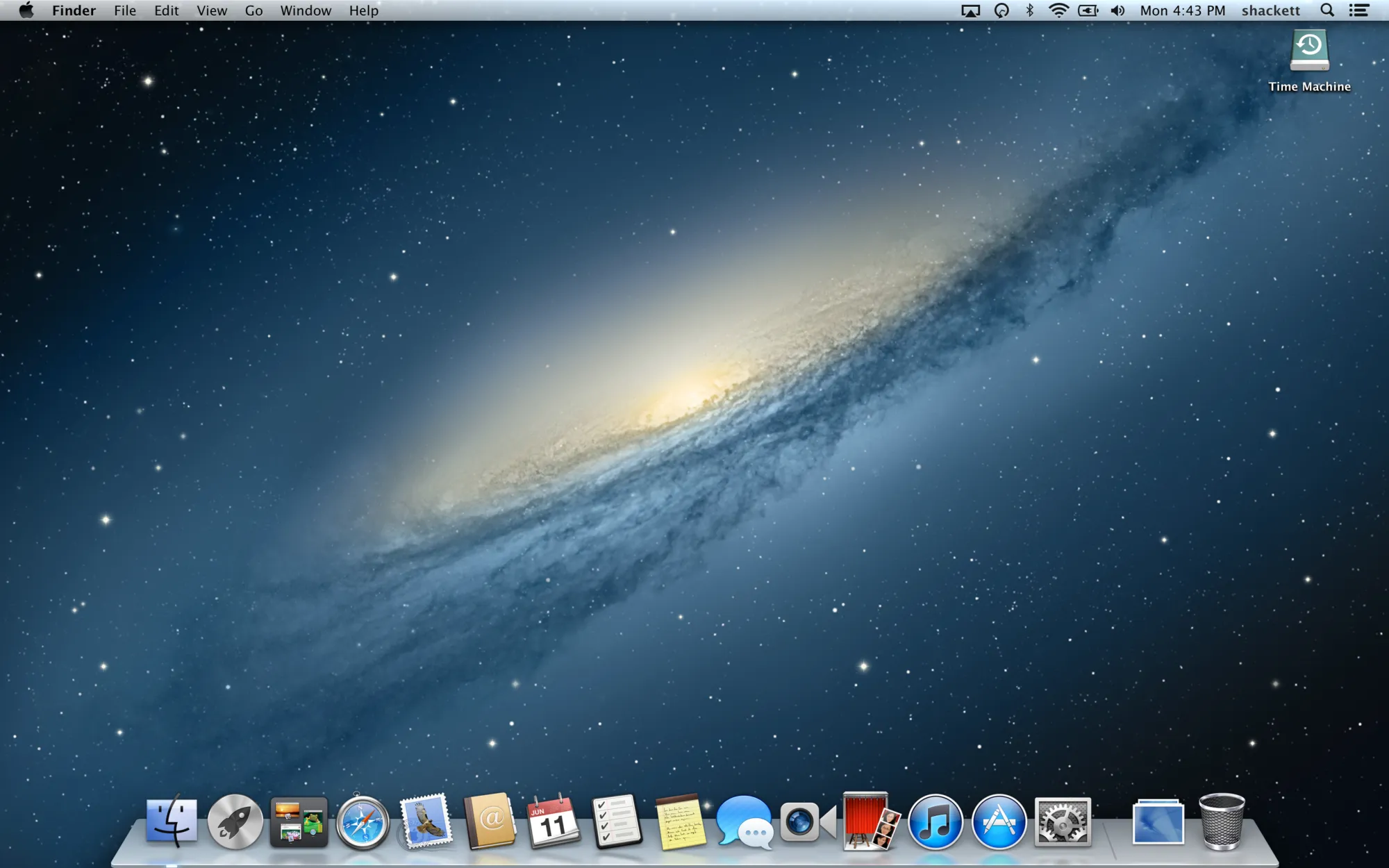Open System Preferences from the Dock
This screenshot has height=868, width=1389.
[x=1063, y=821]
